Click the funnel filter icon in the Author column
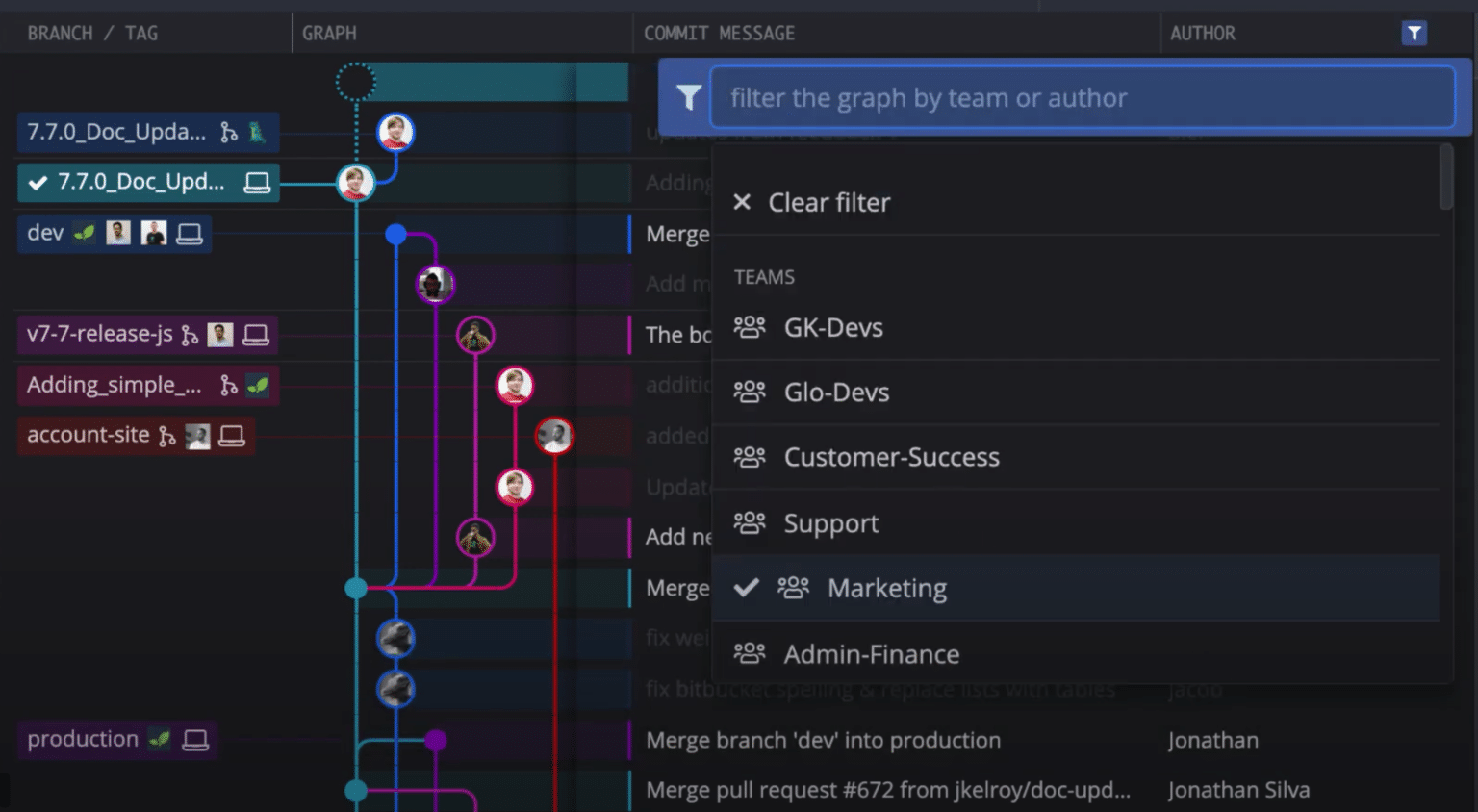Image resolution: width=1478 pixels, height=812 pixels. (1414, 32)
